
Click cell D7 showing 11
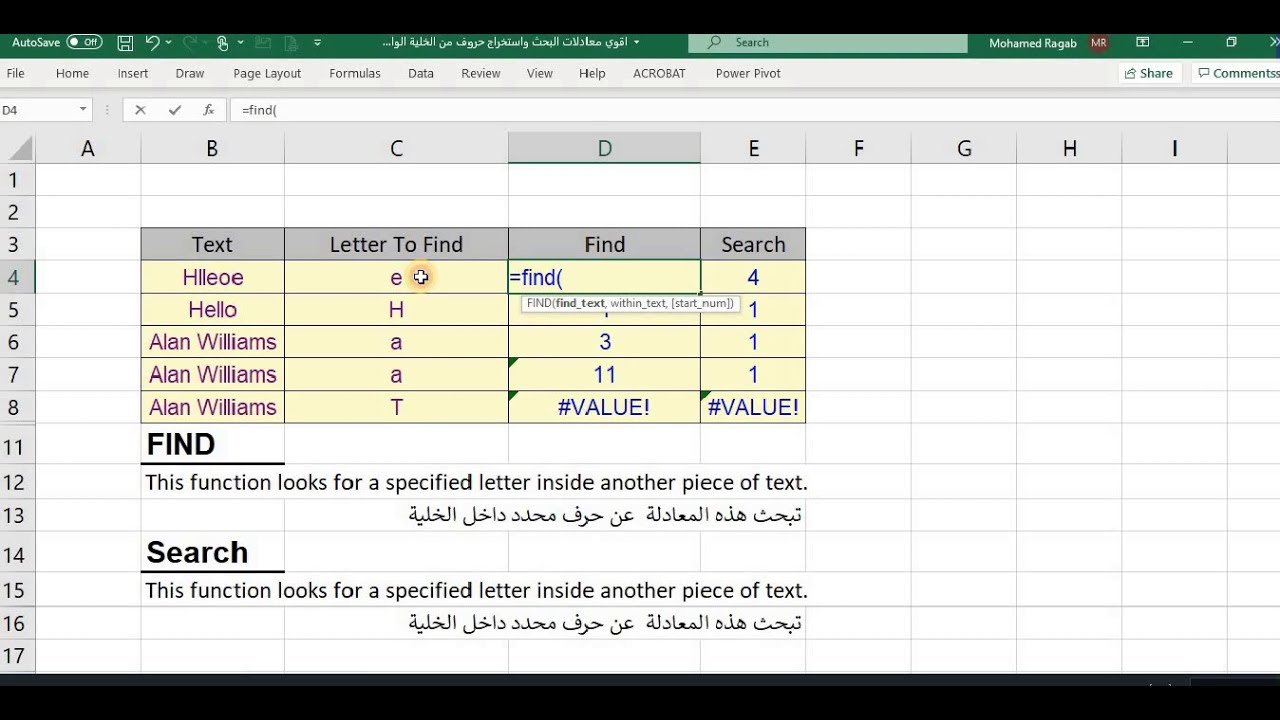604,374
